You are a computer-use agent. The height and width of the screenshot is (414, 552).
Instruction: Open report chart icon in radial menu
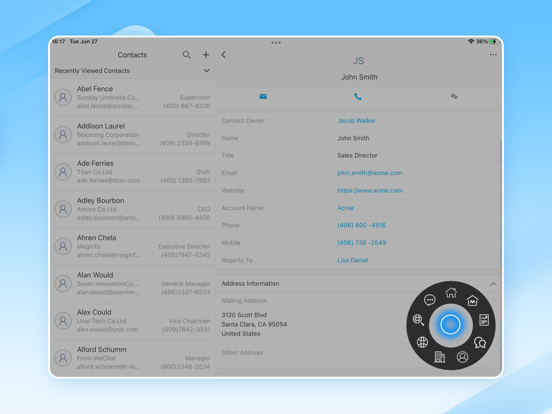pos(484,320)
